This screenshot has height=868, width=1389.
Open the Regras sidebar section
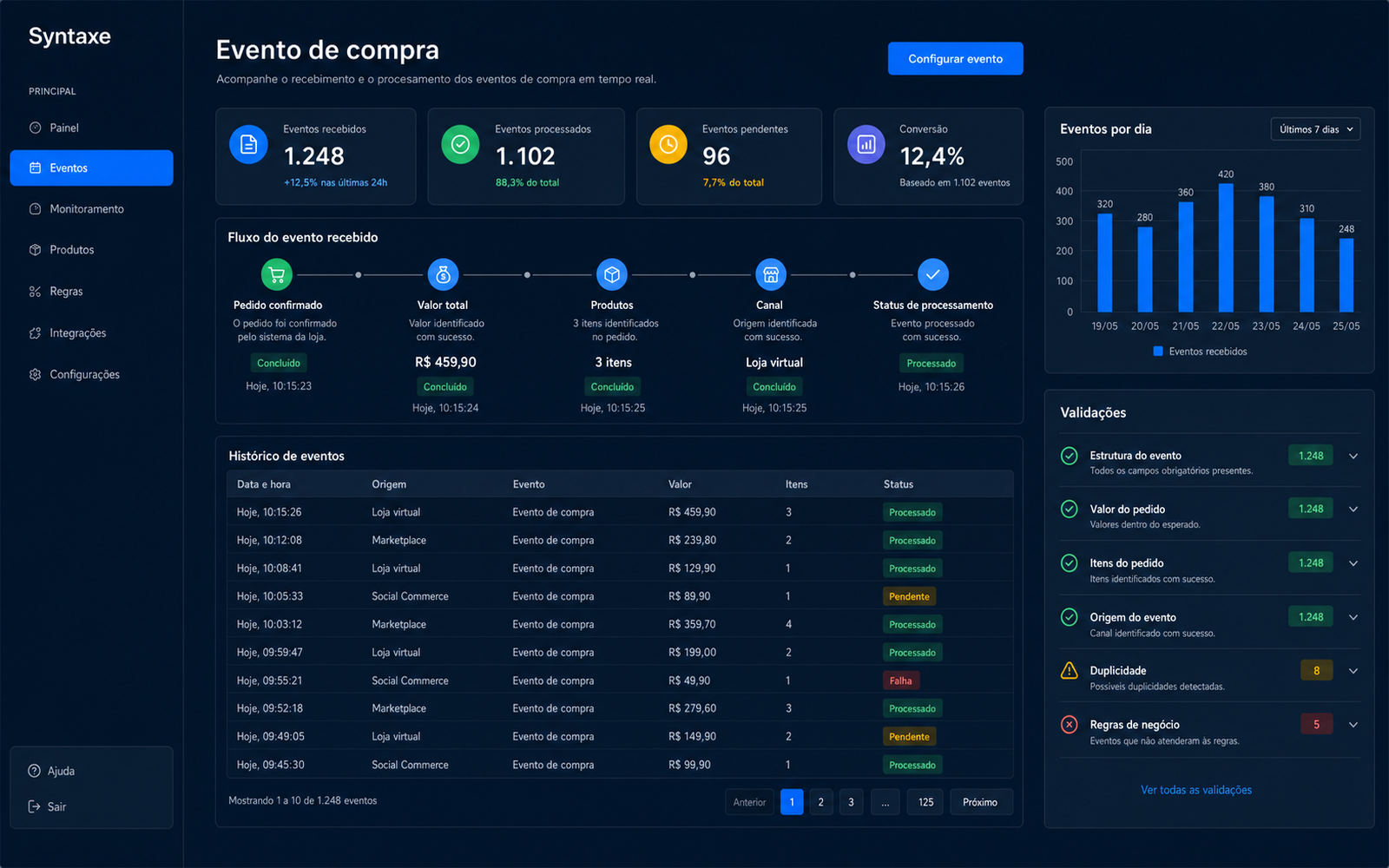tap(91, 292)
